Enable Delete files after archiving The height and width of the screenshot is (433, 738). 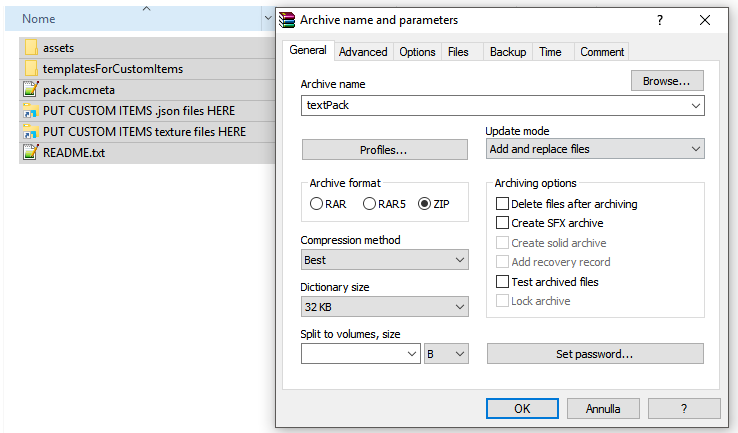point(503,204)
